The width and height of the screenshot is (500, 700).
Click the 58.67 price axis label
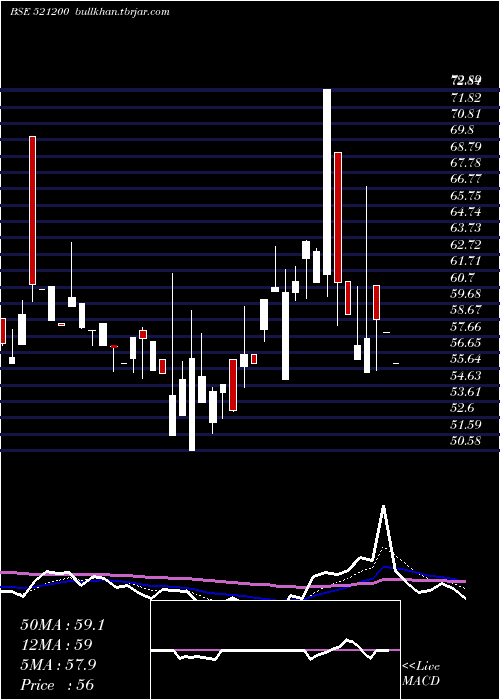[466, 310]
